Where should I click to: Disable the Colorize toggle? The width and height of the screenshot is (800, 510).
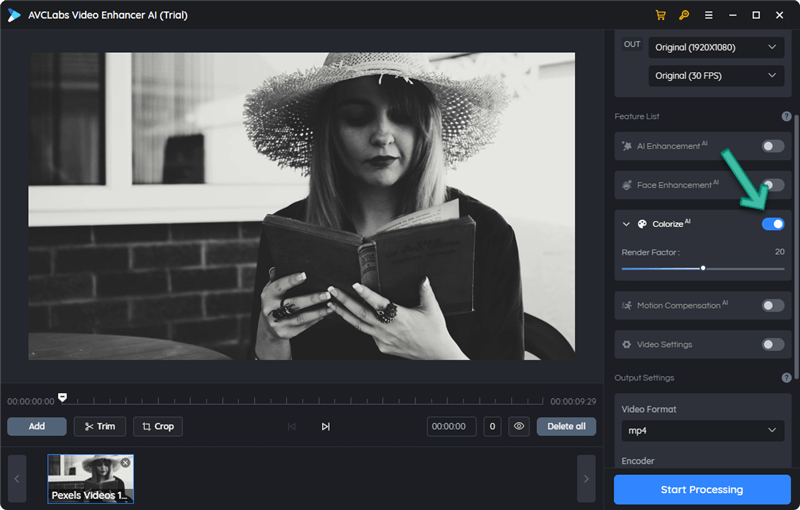(x=772, y=224)
